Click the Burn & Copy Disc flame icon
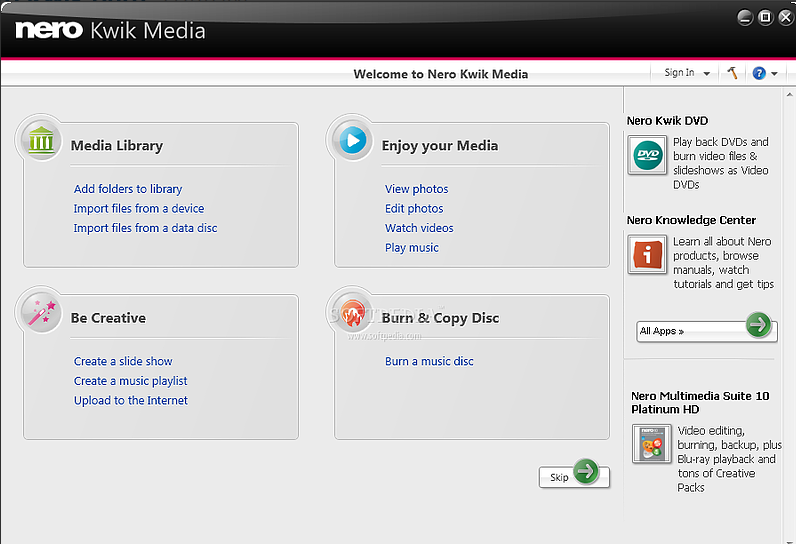Viewport: 796px width, 544px height. [x=352, y=312]
